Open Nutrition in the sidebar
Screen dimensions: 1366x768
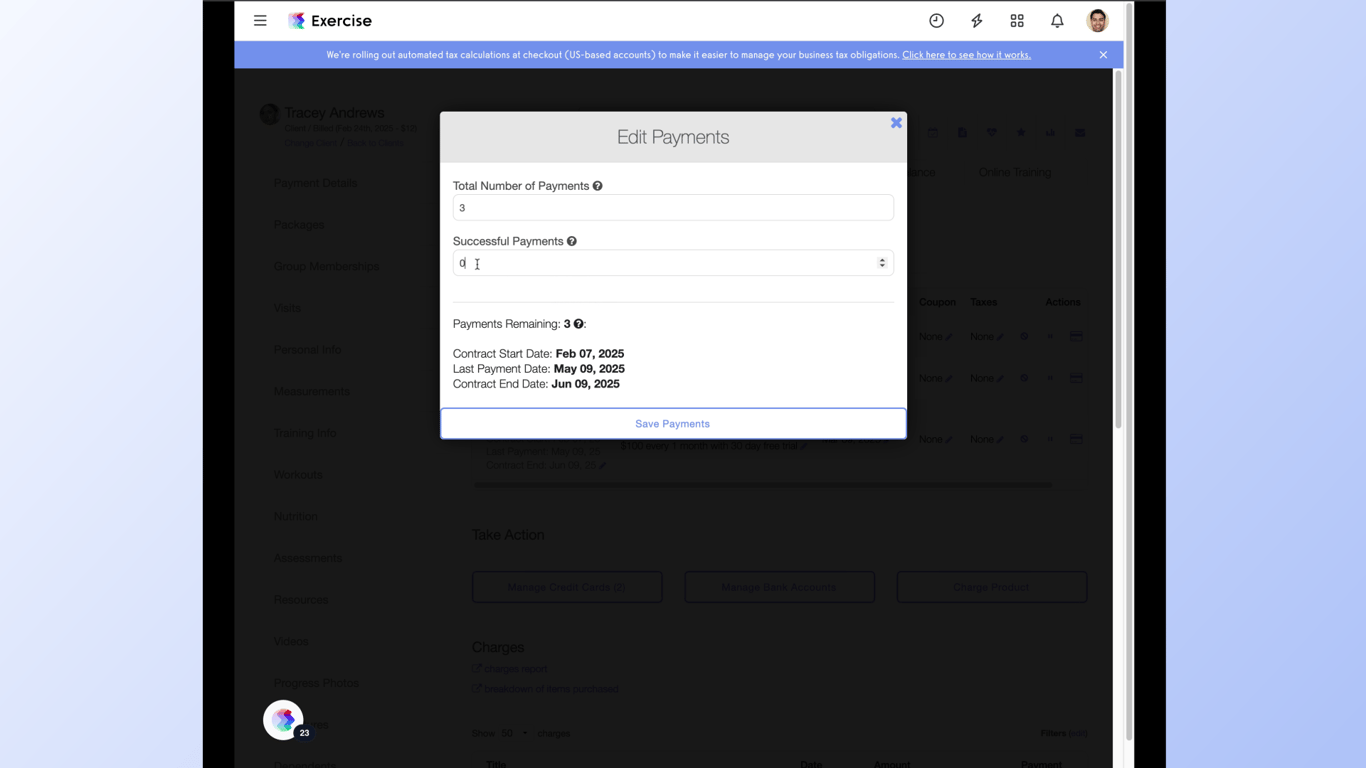click(x=296, y=516)
